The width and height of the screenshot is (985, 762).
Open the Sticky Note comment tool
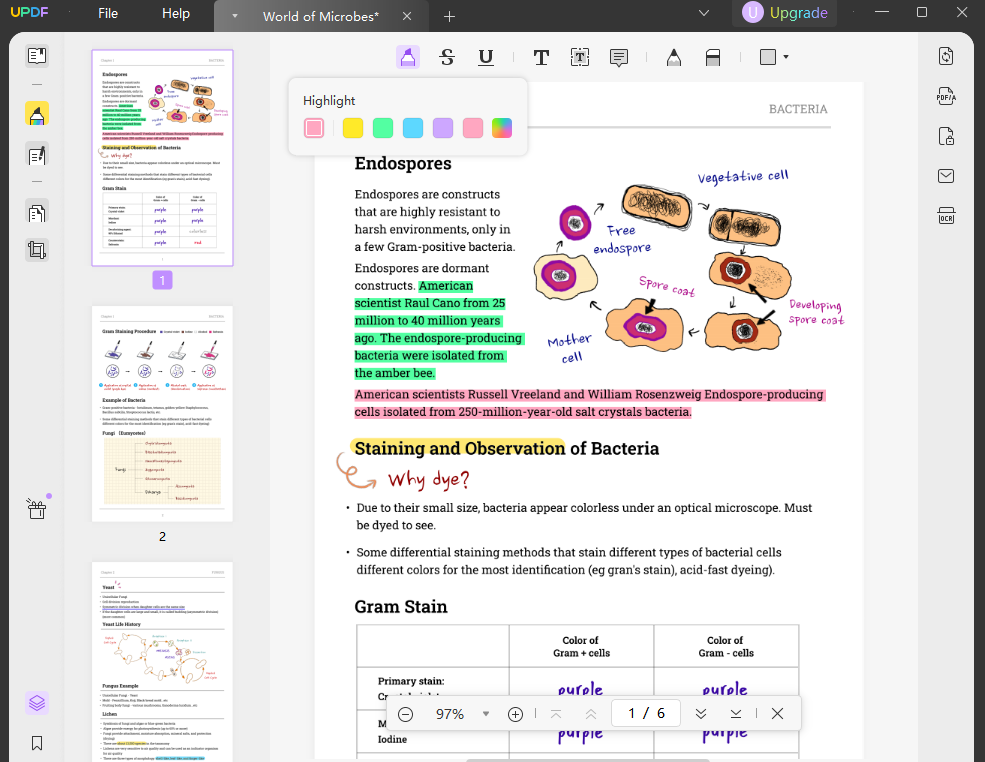pyautogui.click(x=619, y=57)
